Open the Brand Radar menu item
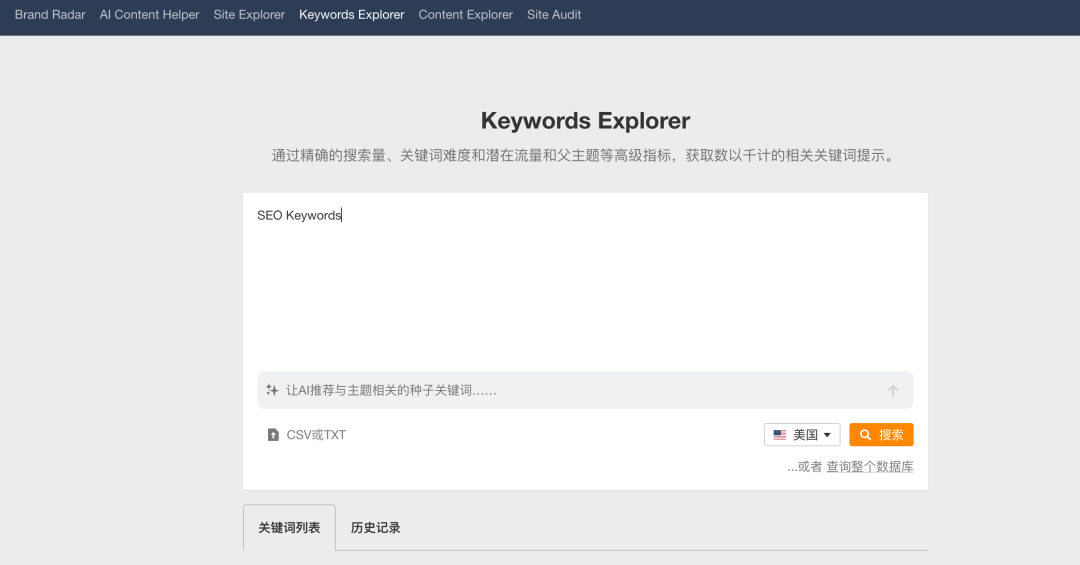 coord(50,15)
